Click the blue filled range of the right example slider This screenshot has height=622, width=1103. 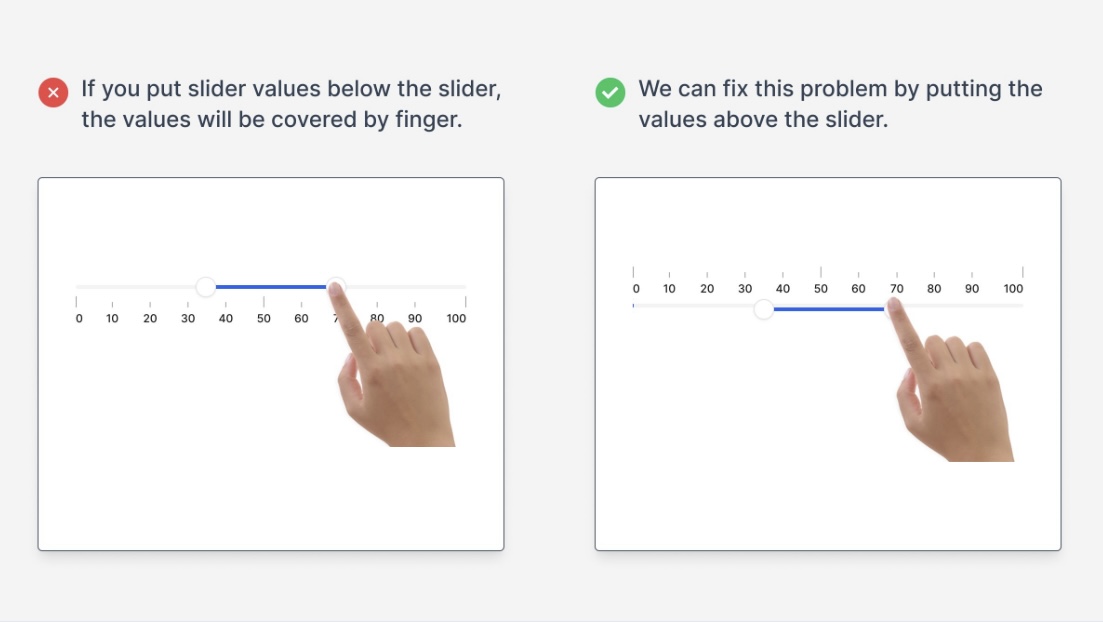(828, 309)
